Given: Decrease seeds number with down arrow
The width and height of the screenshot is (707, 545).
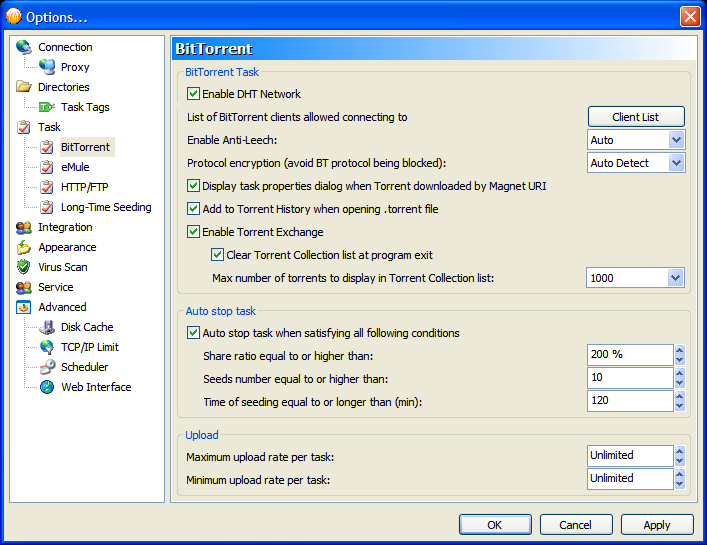Looking at the screenshot, I should (679, 383).
